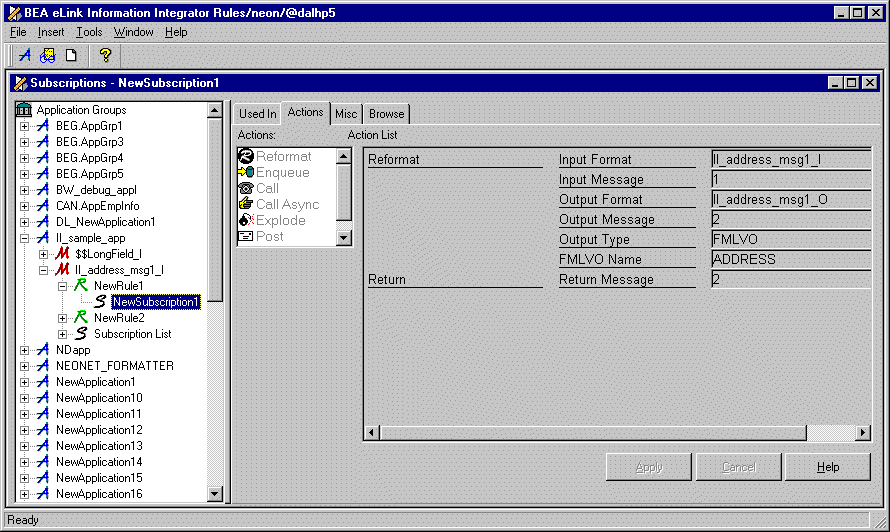
Task: Click the BEG.AppGrp1 application icon
Action: pyautogui.click(x=43, y=125)
